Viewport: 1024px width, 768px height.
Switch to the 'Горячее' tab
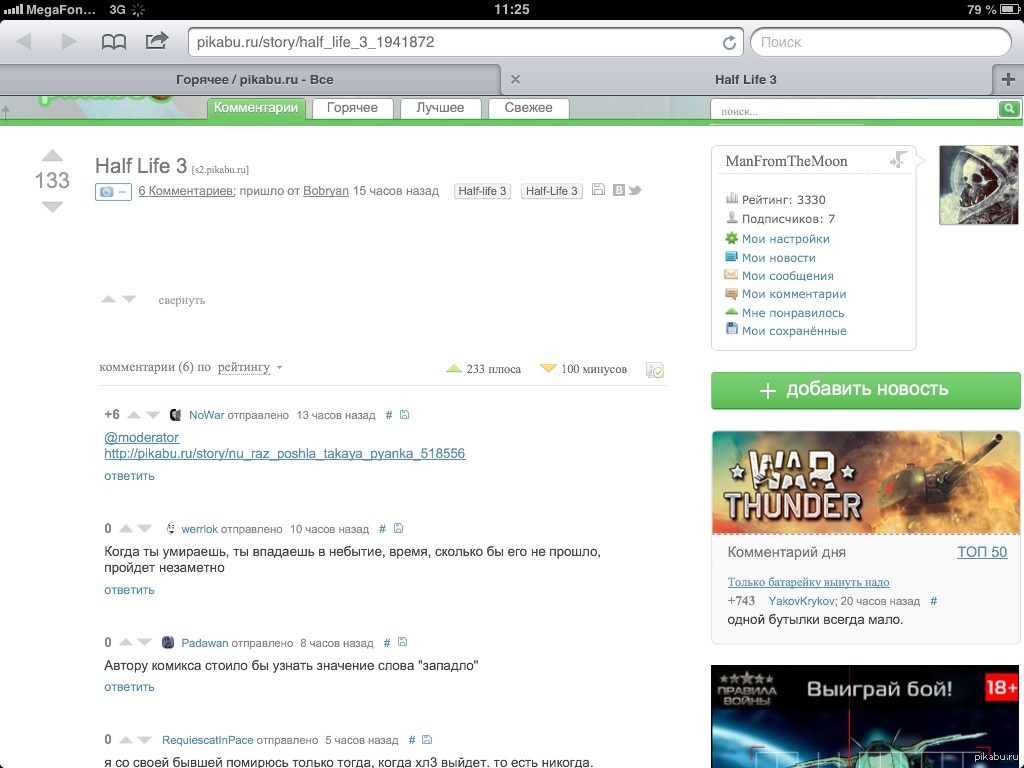(352, 108)
